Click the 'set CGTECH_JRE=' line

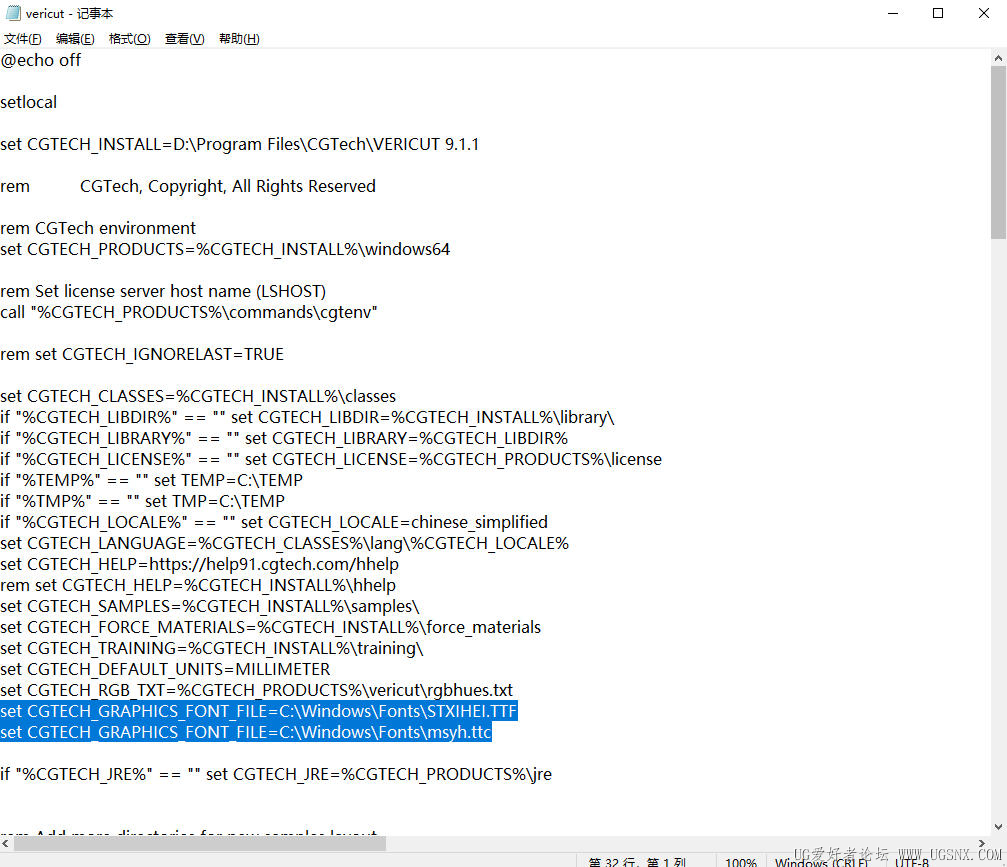[276, 775]
